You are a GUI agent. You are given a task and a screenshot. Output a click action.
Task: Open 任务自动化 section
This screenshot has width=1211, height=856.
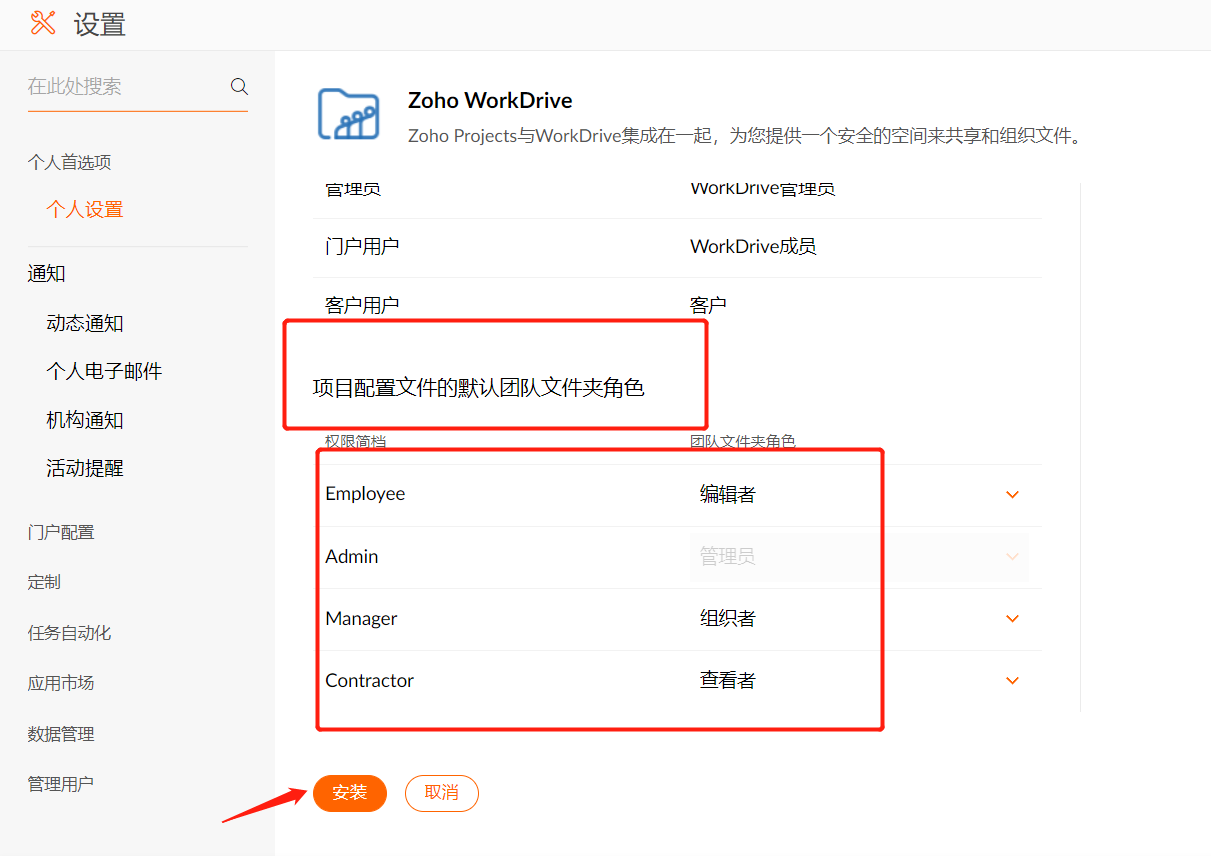click(x=69, y=632)
